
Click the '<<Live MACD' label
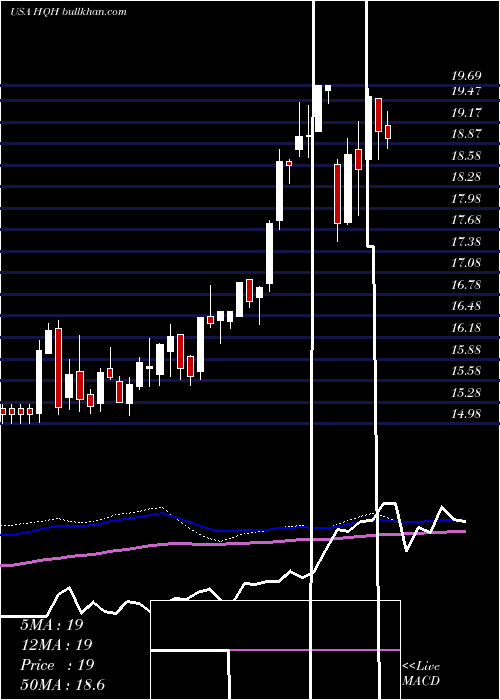[421, 674]
